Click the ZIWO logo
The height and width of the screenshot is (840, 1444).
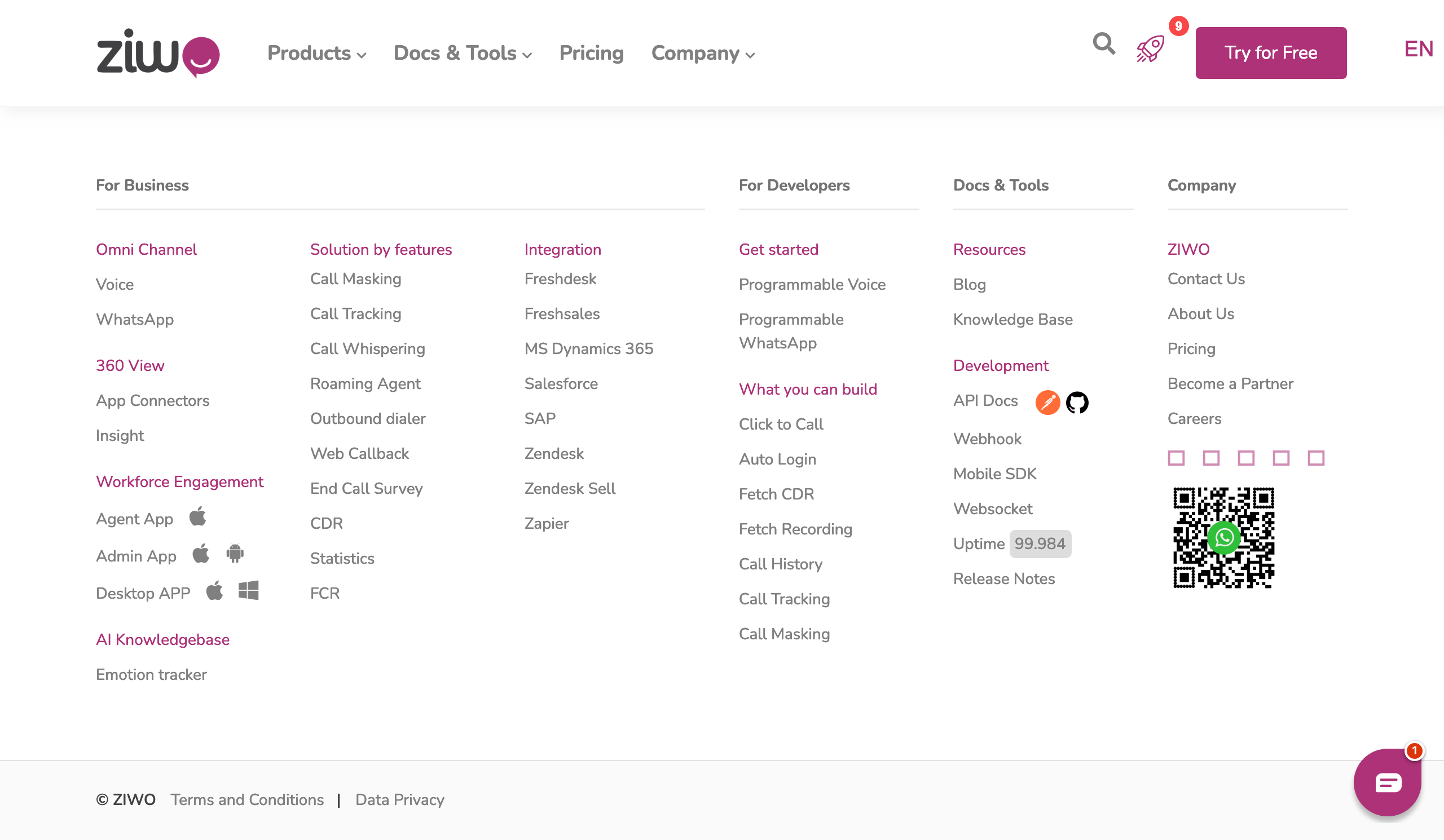(x=158, y=52)
